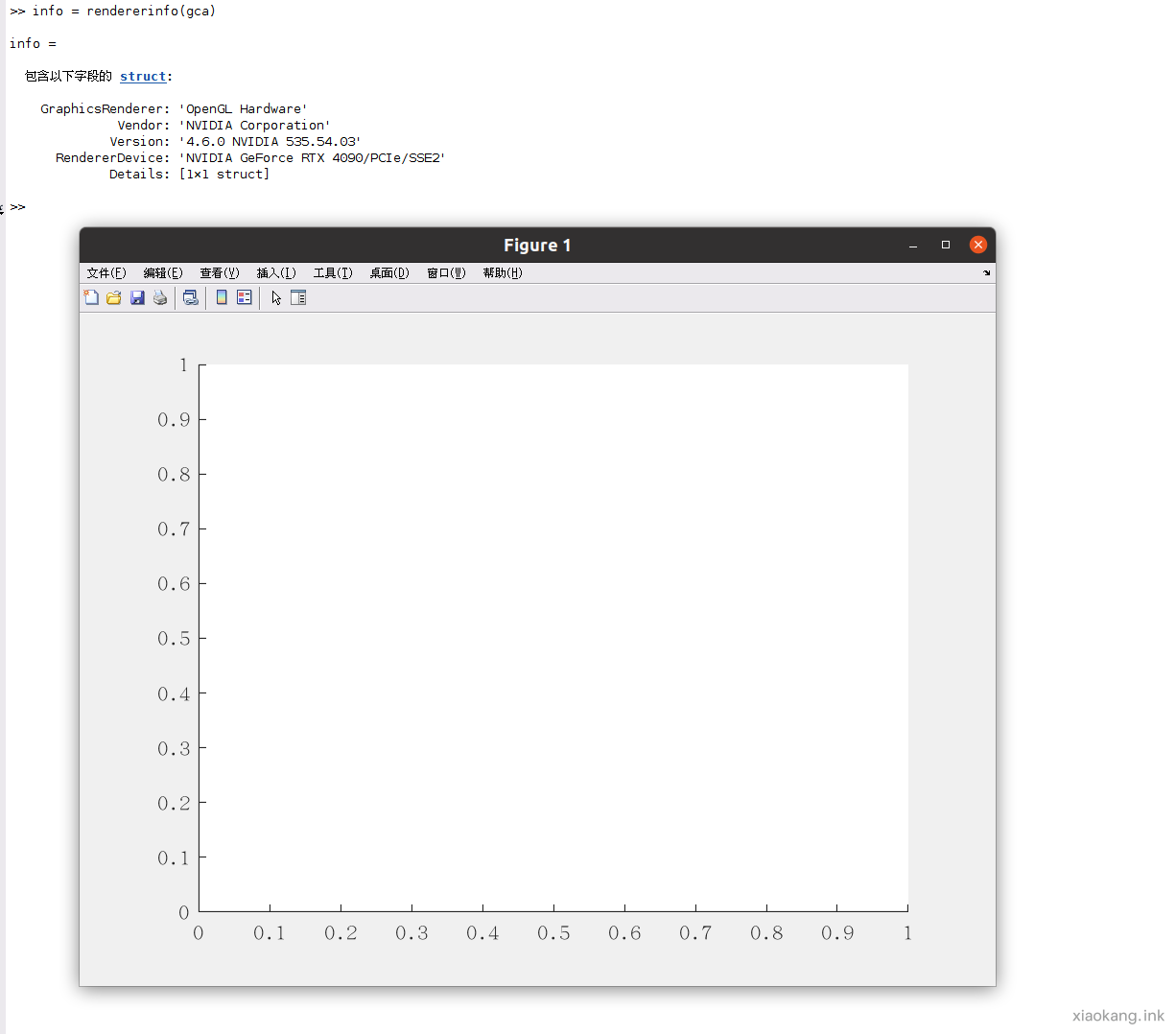This screenshot has height=1034, width=1176.
Task: Open the Property Inspector icon
Action: pyautogui.click(x=298, y=297)
